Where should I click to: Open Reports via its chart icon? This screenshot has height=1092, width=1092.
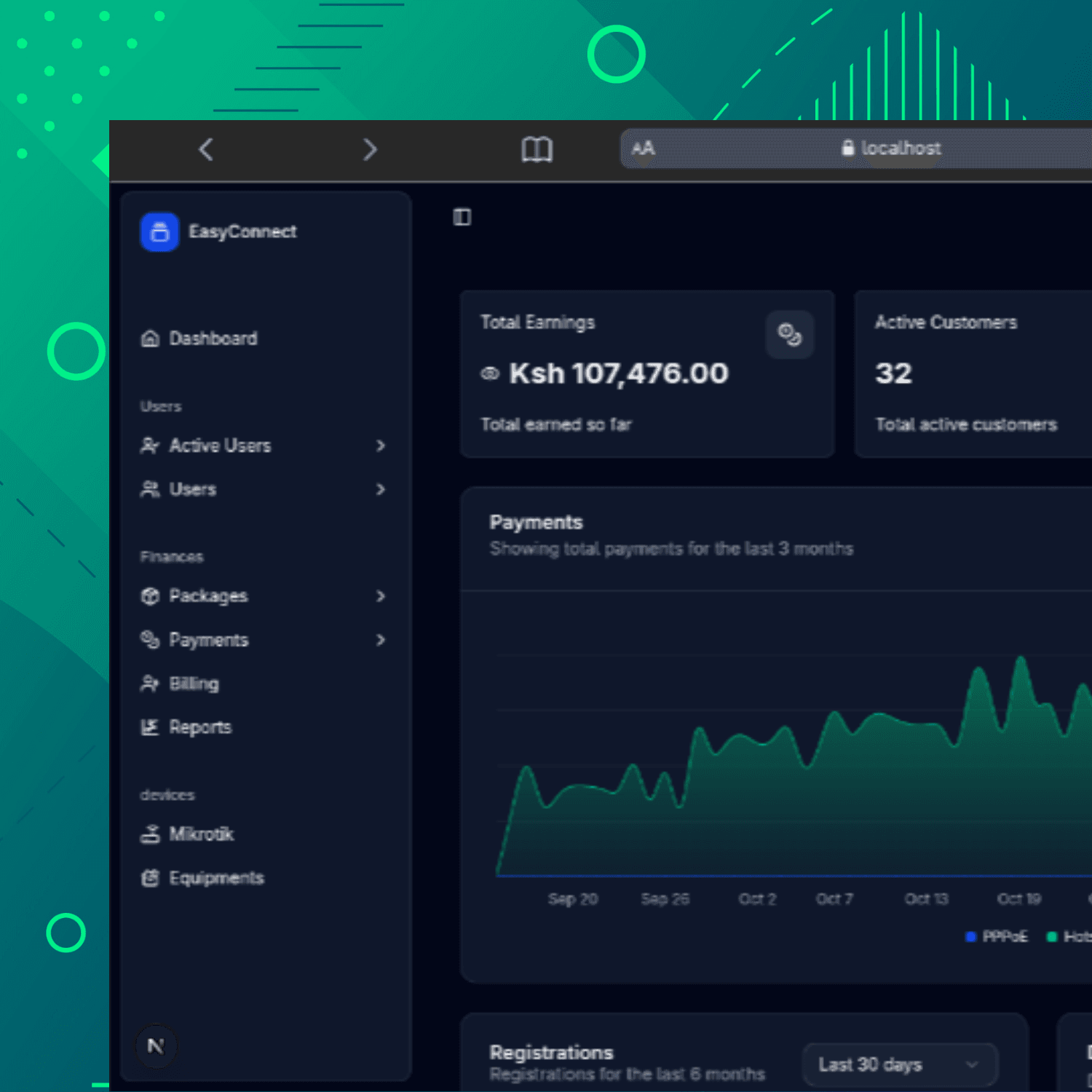[x=150, y=727]
